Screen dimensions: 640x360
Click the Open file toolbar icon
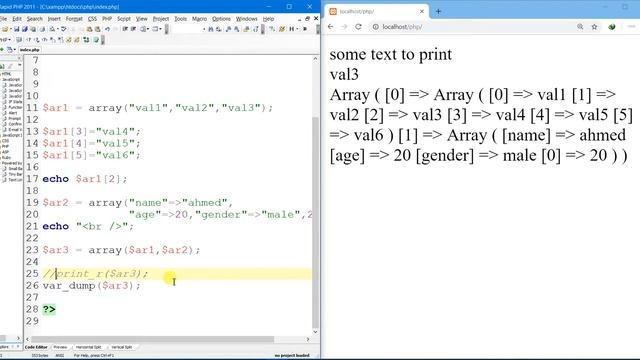point(5,29)
